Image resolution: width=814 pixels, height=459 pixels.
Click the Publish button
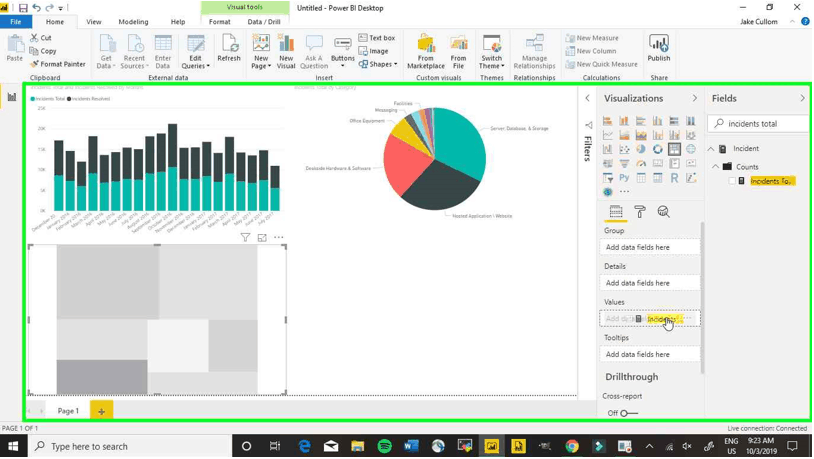[659, 50]
